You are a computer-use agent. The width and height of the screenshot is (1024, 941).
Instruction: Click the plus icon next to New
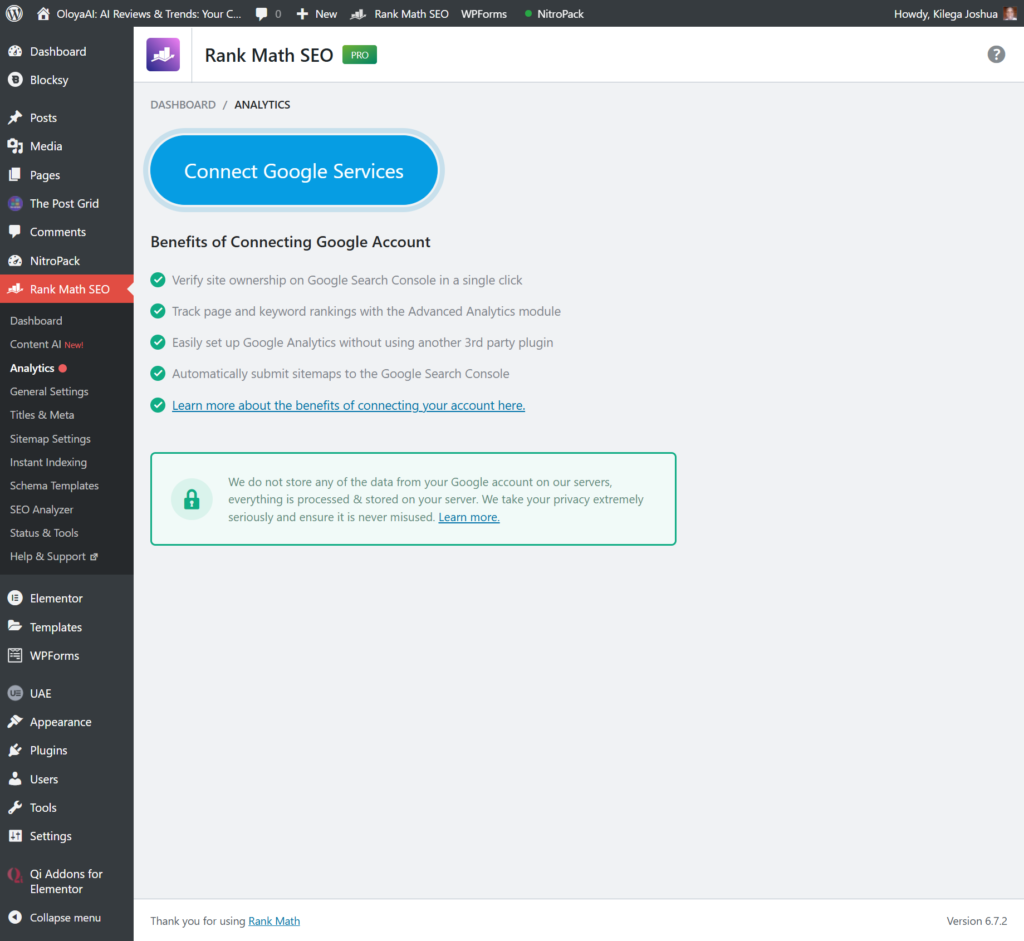click(x=302, y=14)
